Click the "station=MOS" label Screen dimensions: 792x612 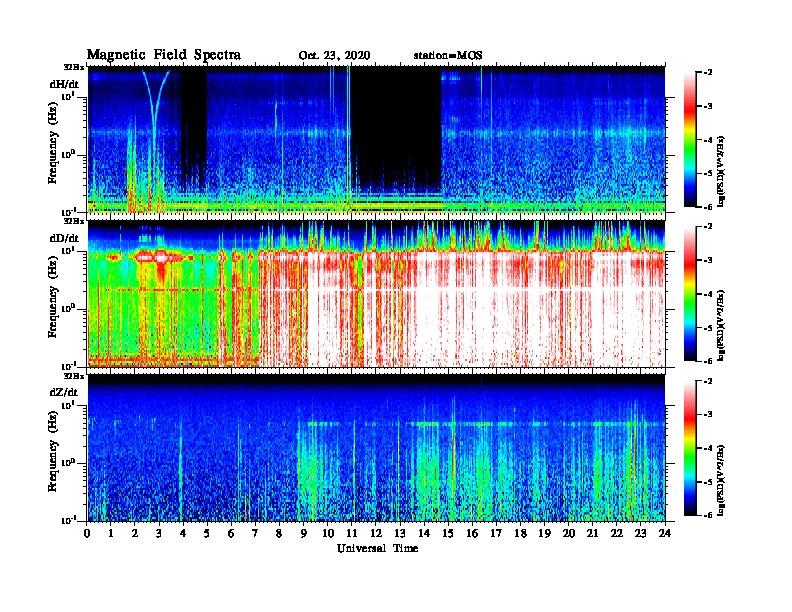pos(448,56)
